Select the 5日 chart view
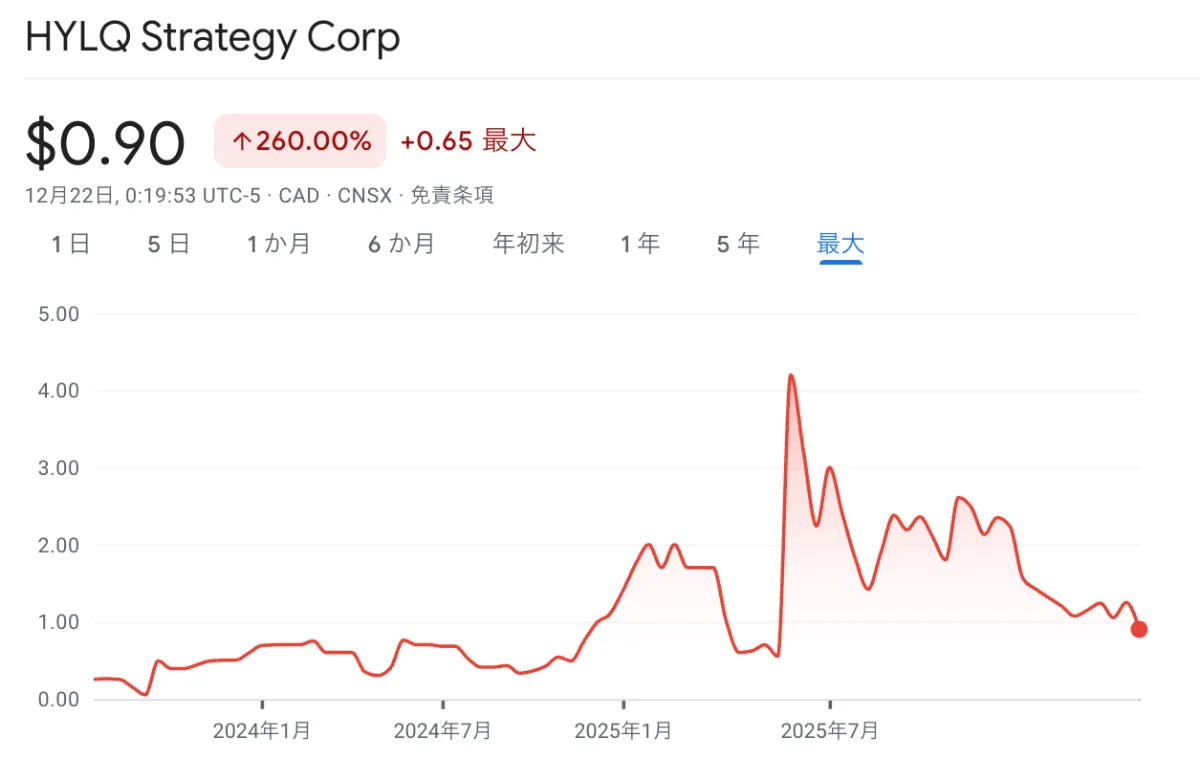Viewport: 1200px width, 758px height. tap(168, 243)
